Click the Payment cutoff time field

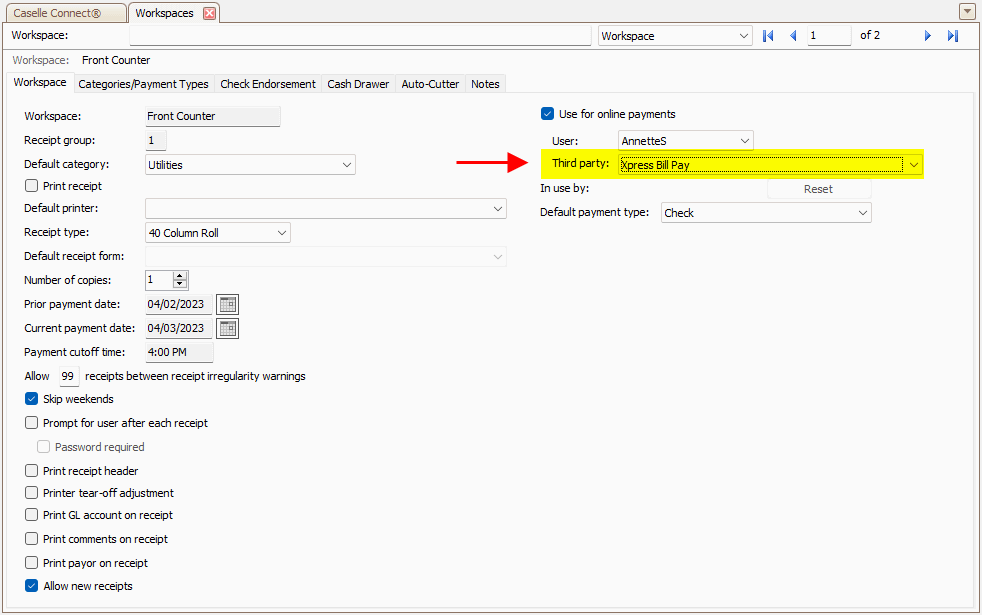(179, 352)
